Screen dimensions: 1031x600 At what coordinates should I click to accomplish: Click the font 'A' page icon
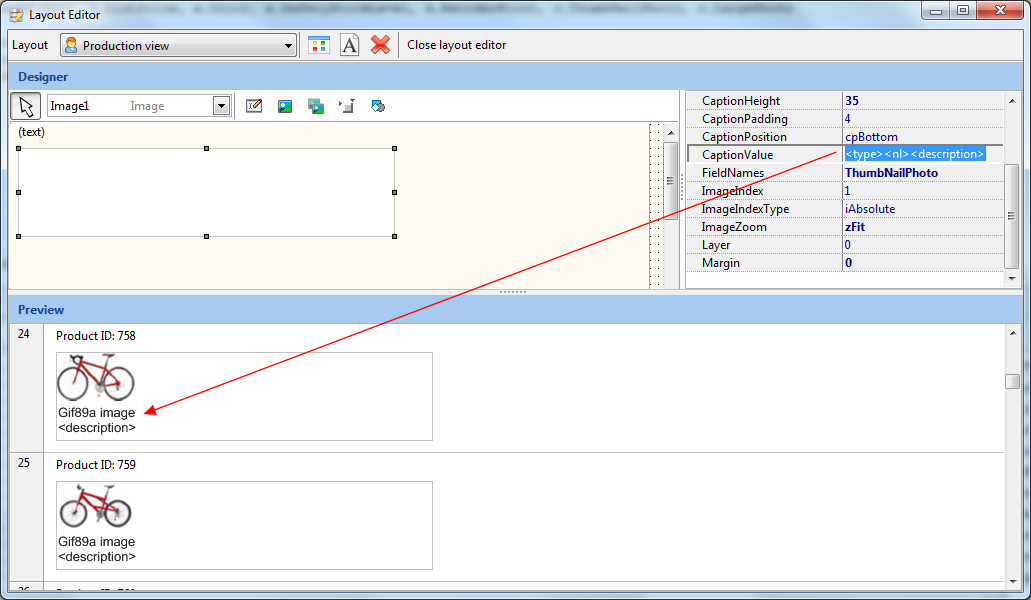click(349, 45)
